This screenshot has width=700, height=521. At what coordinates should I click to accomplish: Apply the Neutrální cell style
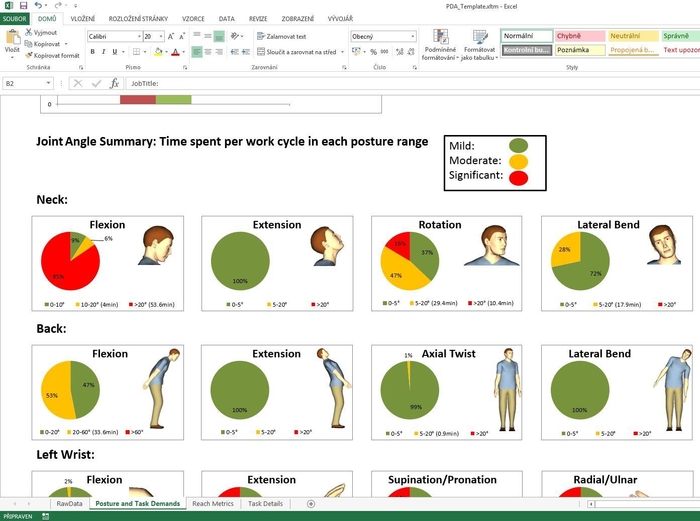pyautogui.click(x=633, y=36)
